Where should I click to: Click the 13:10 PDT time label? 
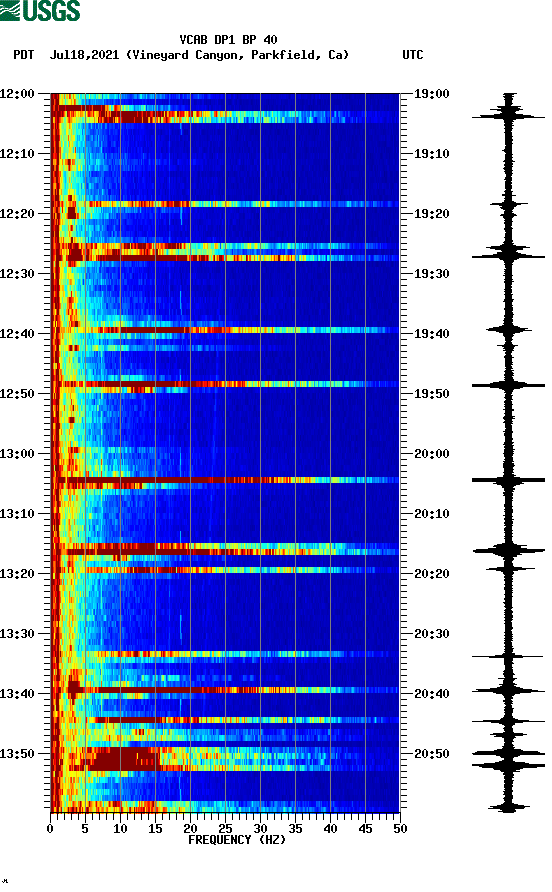(x=17, y=514)
